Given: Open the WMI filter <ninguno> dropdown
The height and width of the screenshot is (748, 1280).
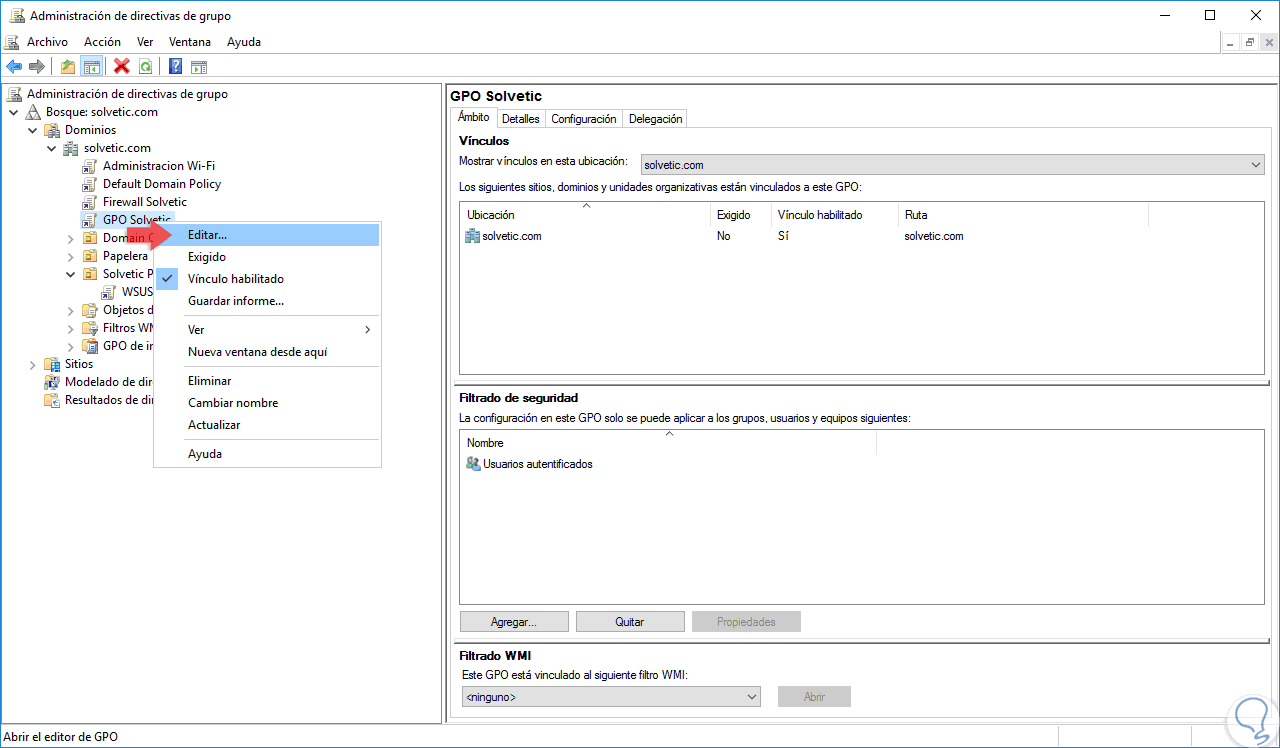Looking at the screenshot, I should [x=610, y=697].
